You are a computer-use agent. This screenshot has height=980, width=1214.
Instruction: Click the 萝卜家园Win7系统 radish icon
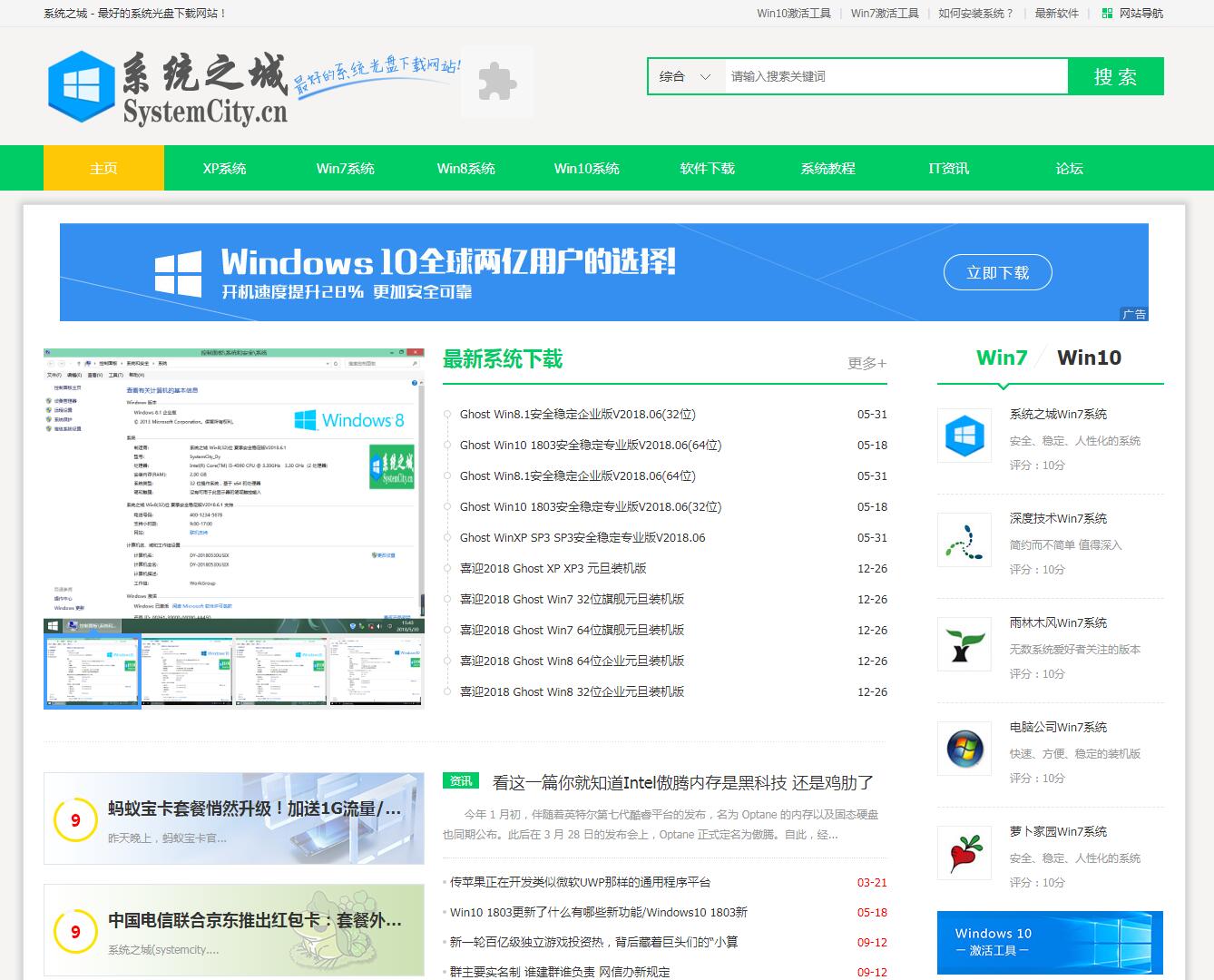pos(964,853)
